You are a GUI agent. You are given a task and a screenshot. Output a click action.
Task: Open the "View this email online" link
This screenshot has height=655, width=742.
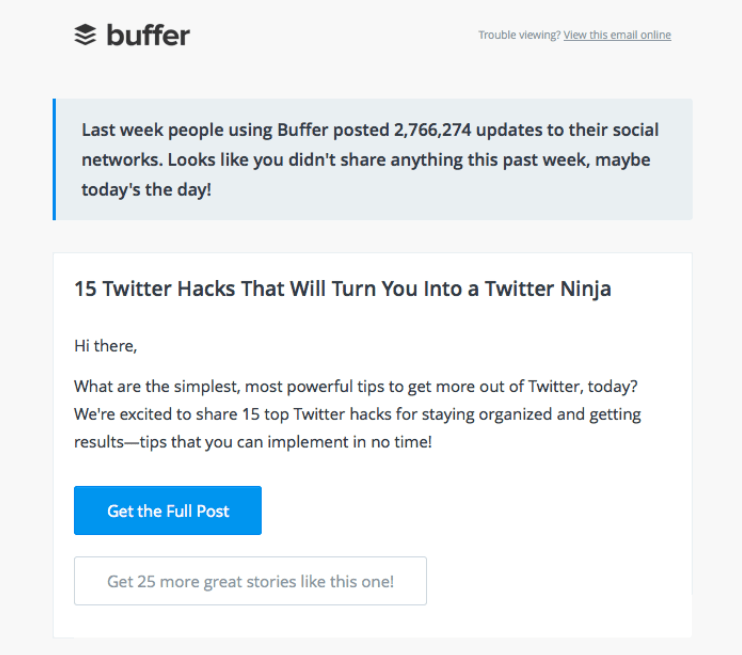click(x=617, y=35)
